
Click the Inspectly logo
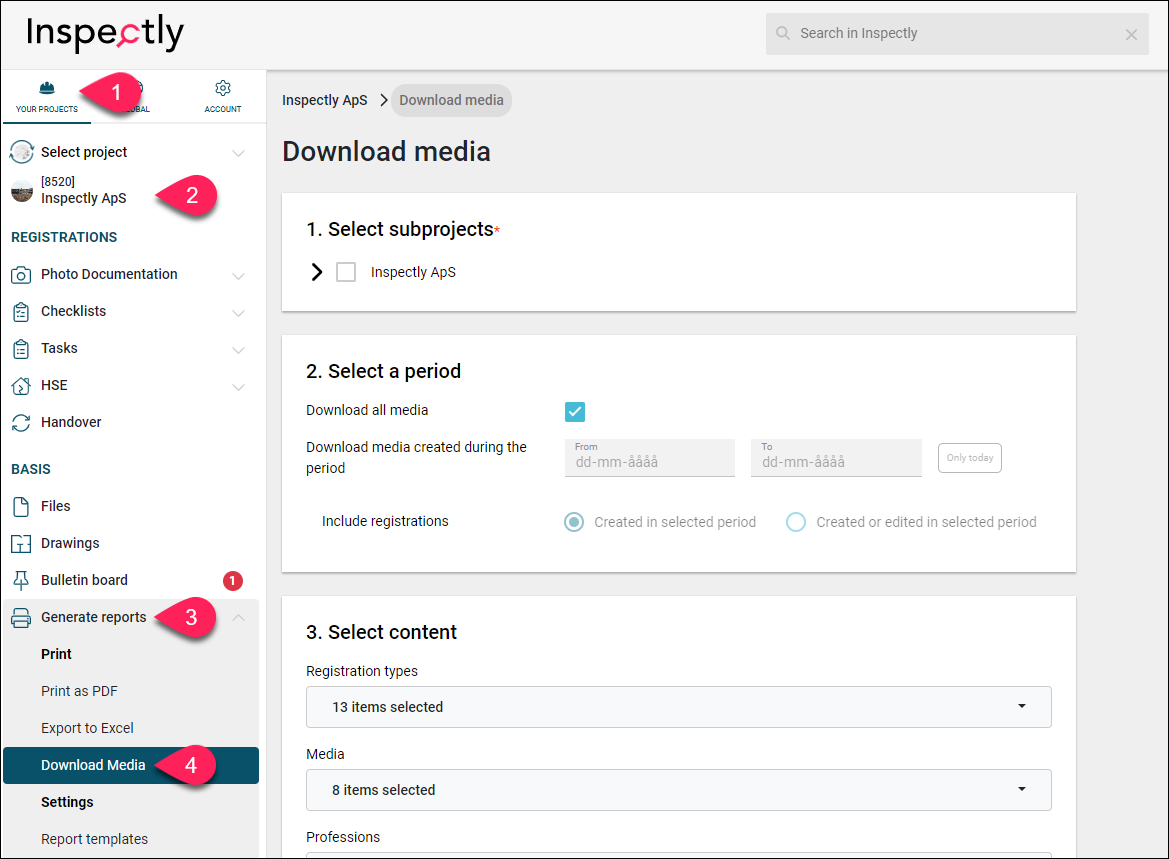point(104,34)
